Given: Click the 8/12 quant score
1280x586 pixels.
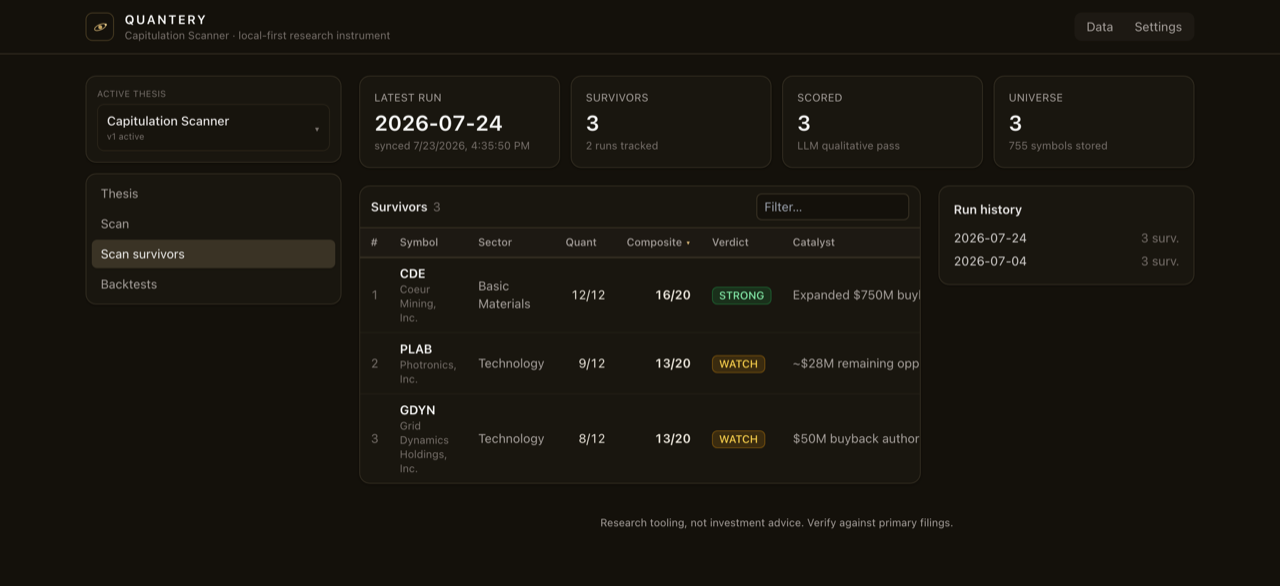Looking at the screenshot, I should point(592,438).
